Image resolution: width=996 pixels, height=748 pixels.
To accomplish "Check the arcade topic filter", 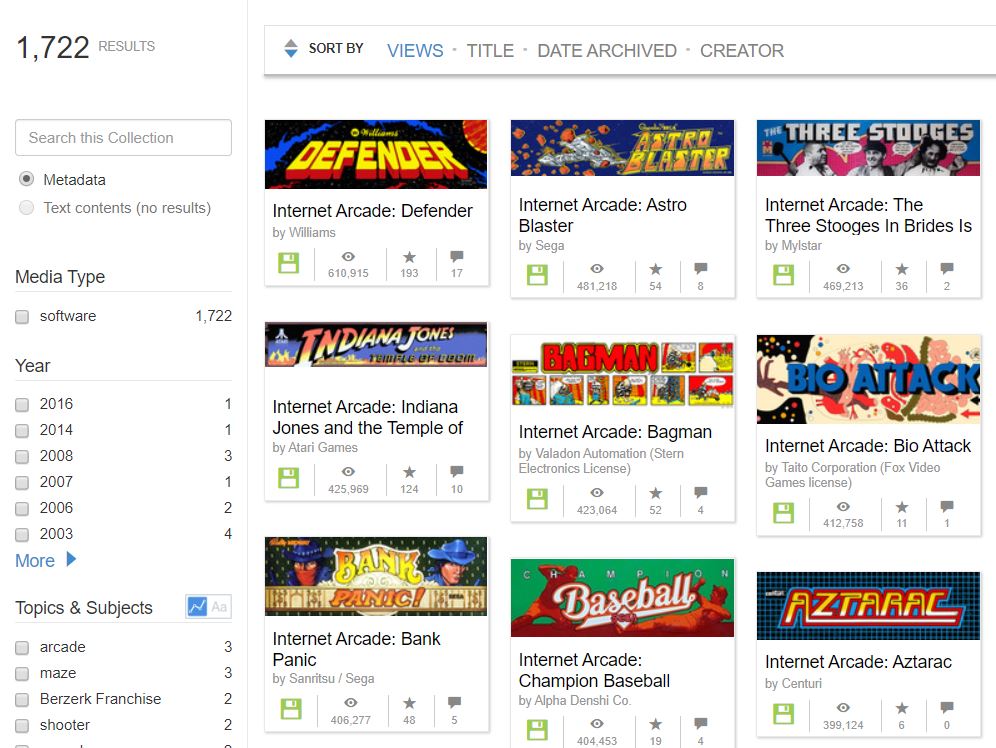I will click(x=22, y=648).
